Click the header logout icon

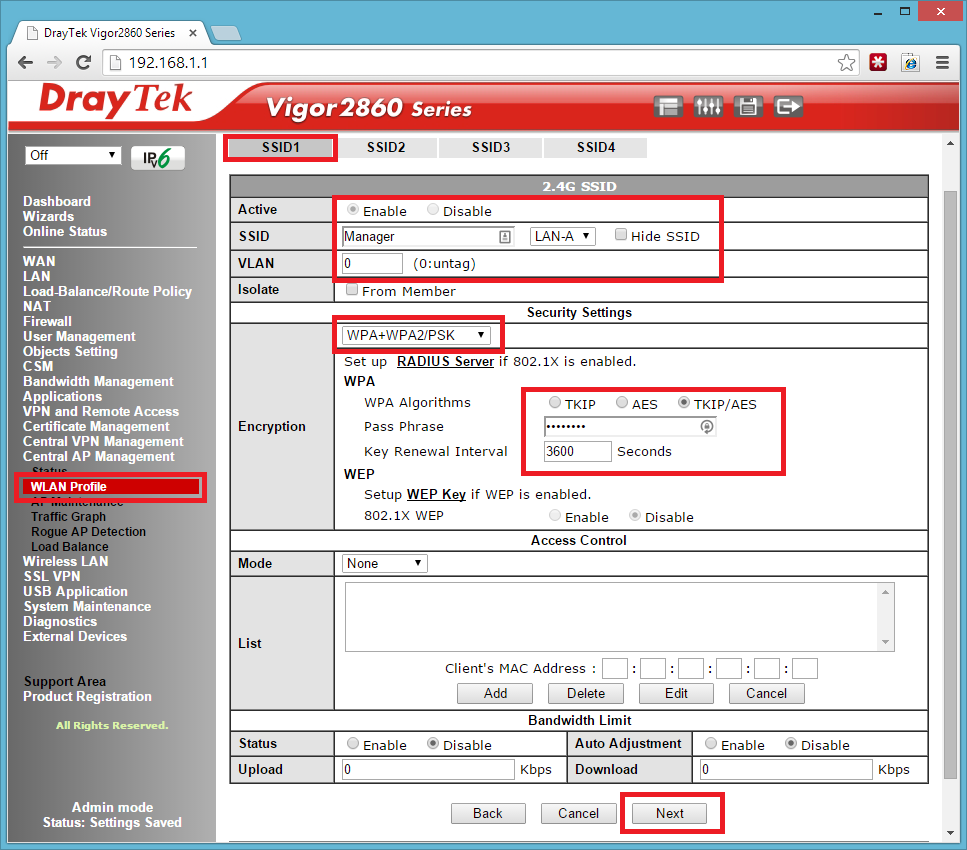pyautogui.click(x=788, y=107)
